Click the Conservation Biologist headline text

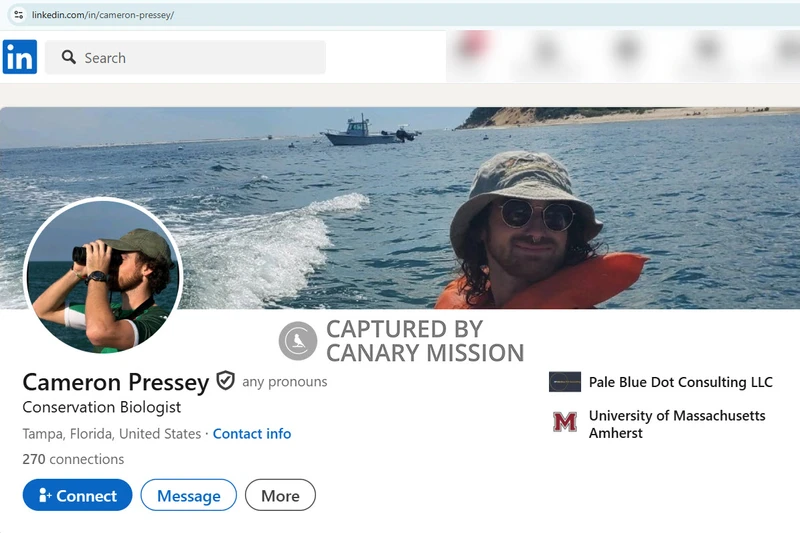(x=102, y=408)
